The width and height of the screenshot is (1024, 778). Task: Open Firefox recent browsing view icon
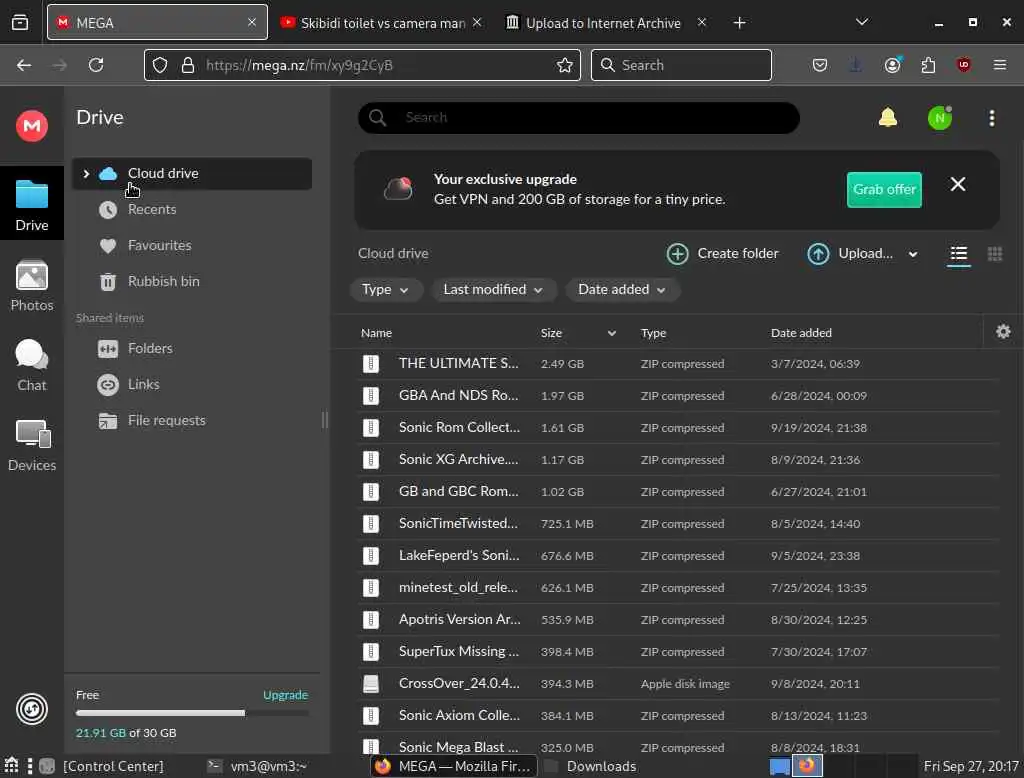(20, 23)
